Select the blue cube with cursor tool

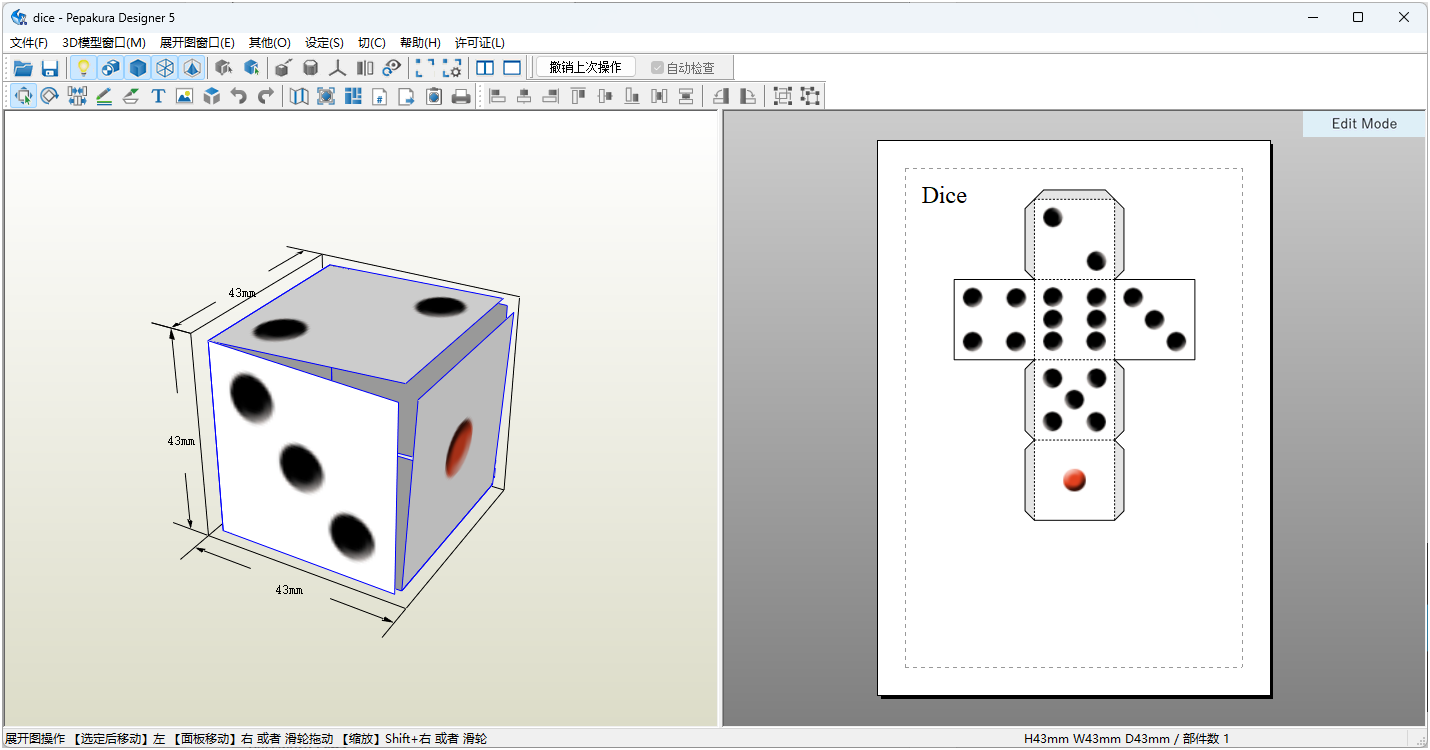252,68
